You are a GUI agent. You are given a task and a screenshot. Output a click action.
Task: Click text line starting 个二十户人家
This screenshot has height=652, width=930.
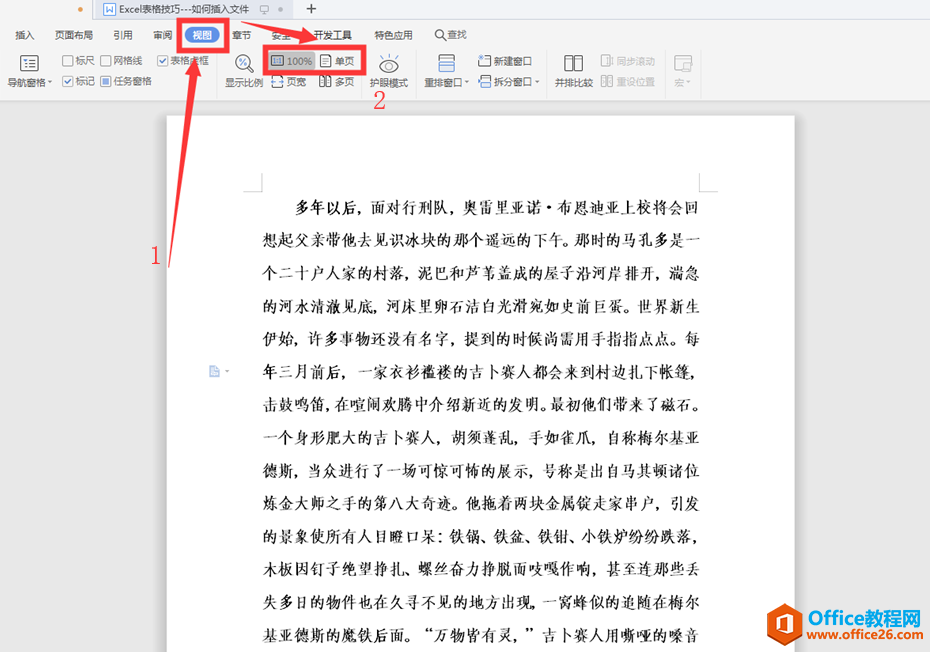pyautogui.click(x=481, y=273)
